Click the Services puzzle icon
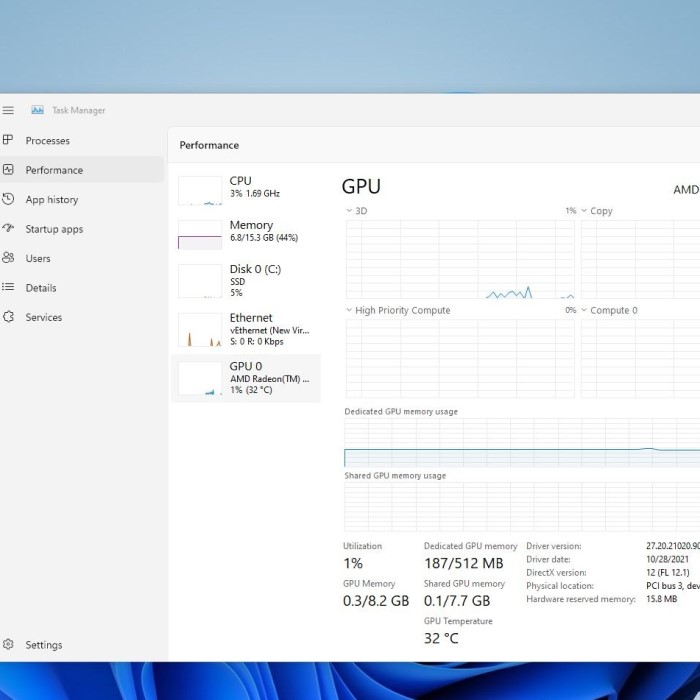Screen dimensions: 700x700 tap(9, 317)
